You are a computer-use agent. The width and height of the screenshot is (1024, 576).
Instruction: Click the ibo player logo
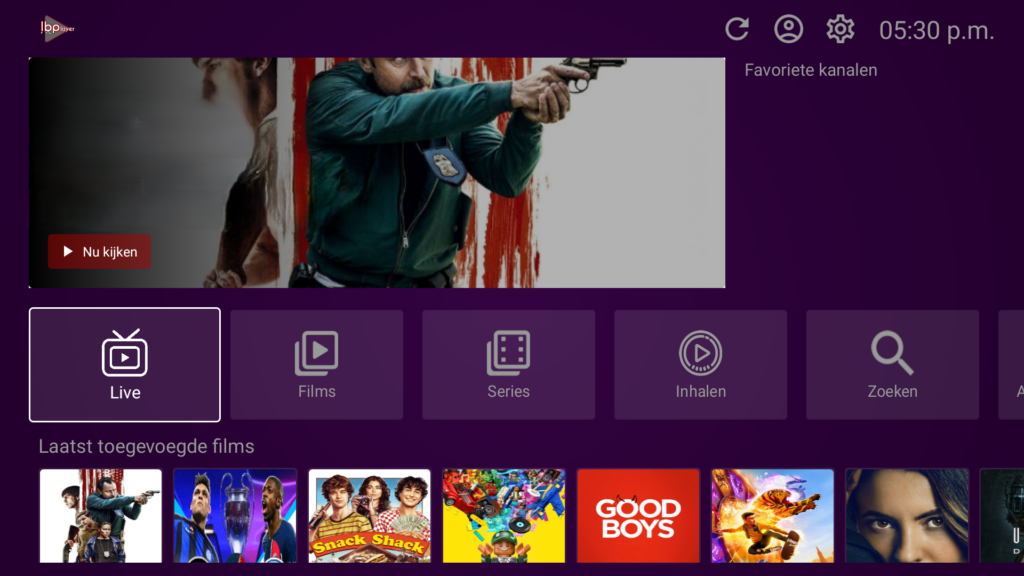57,28
